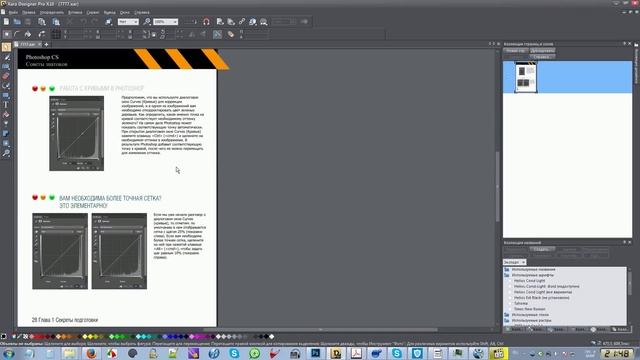Click the Copy toolbar icon

click(42, 22)
